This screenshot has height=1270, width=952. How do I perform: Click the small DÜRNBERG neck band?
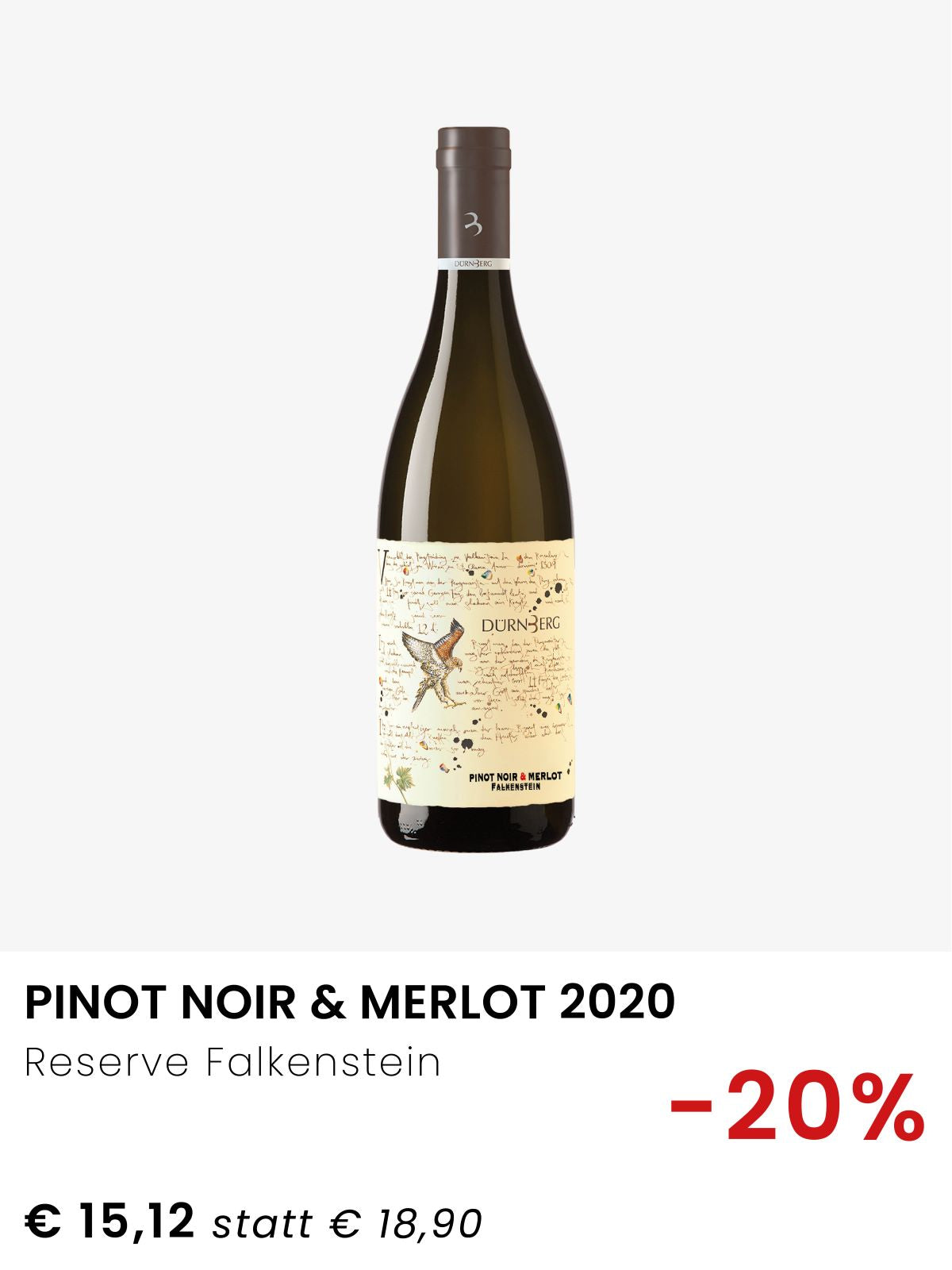click(x=474, y=261)
